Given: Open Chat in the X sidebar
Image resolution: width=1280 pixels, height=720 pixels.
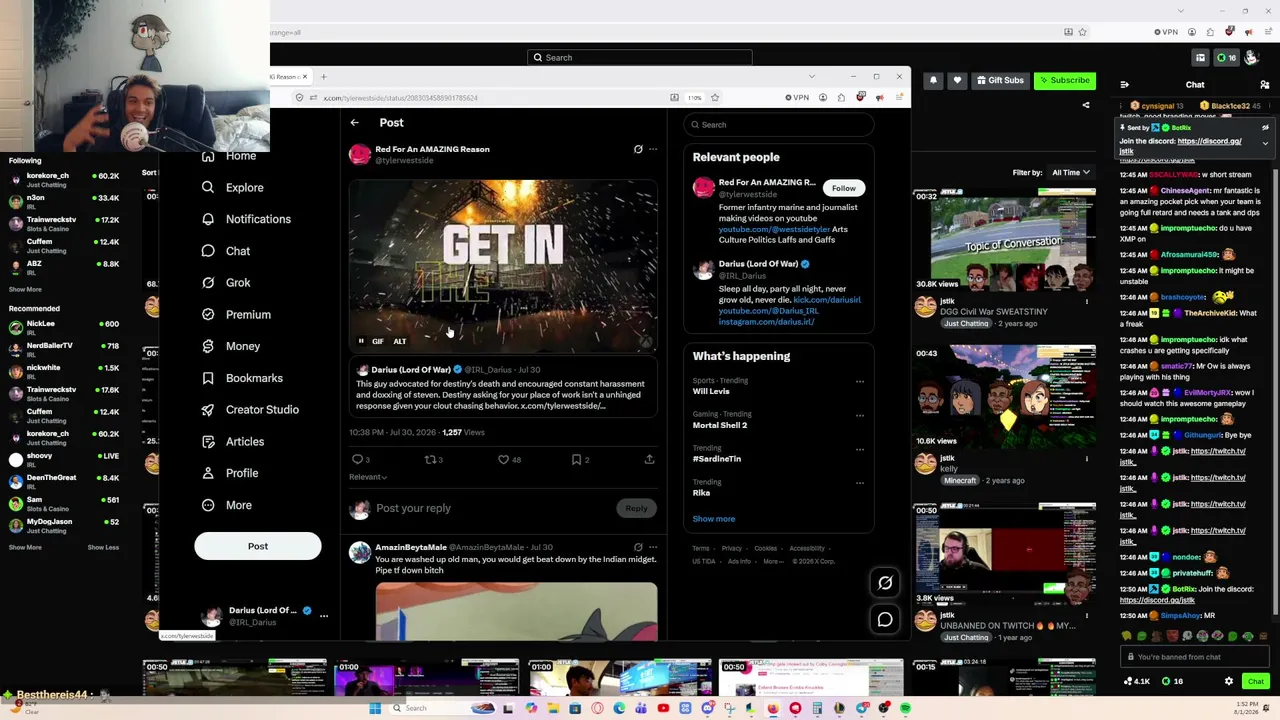Looking at the screenshot, I should pyautogui.click(x=225, y=251).
